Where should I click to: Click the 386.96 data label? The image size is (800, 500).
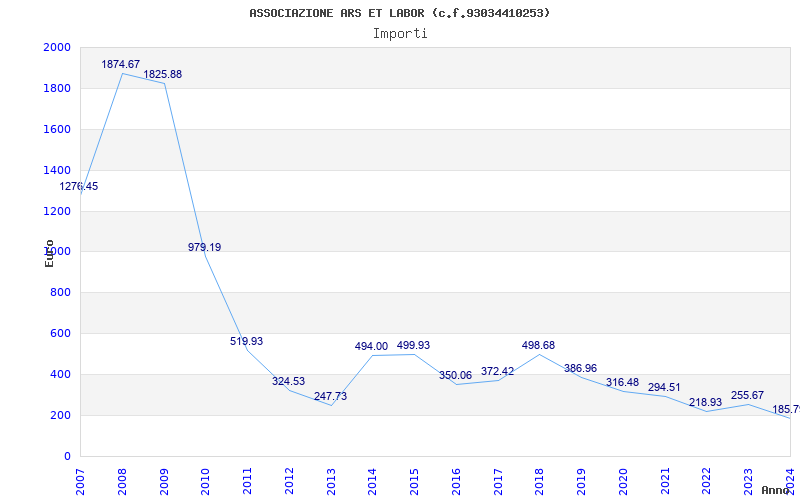pos(580,368)
